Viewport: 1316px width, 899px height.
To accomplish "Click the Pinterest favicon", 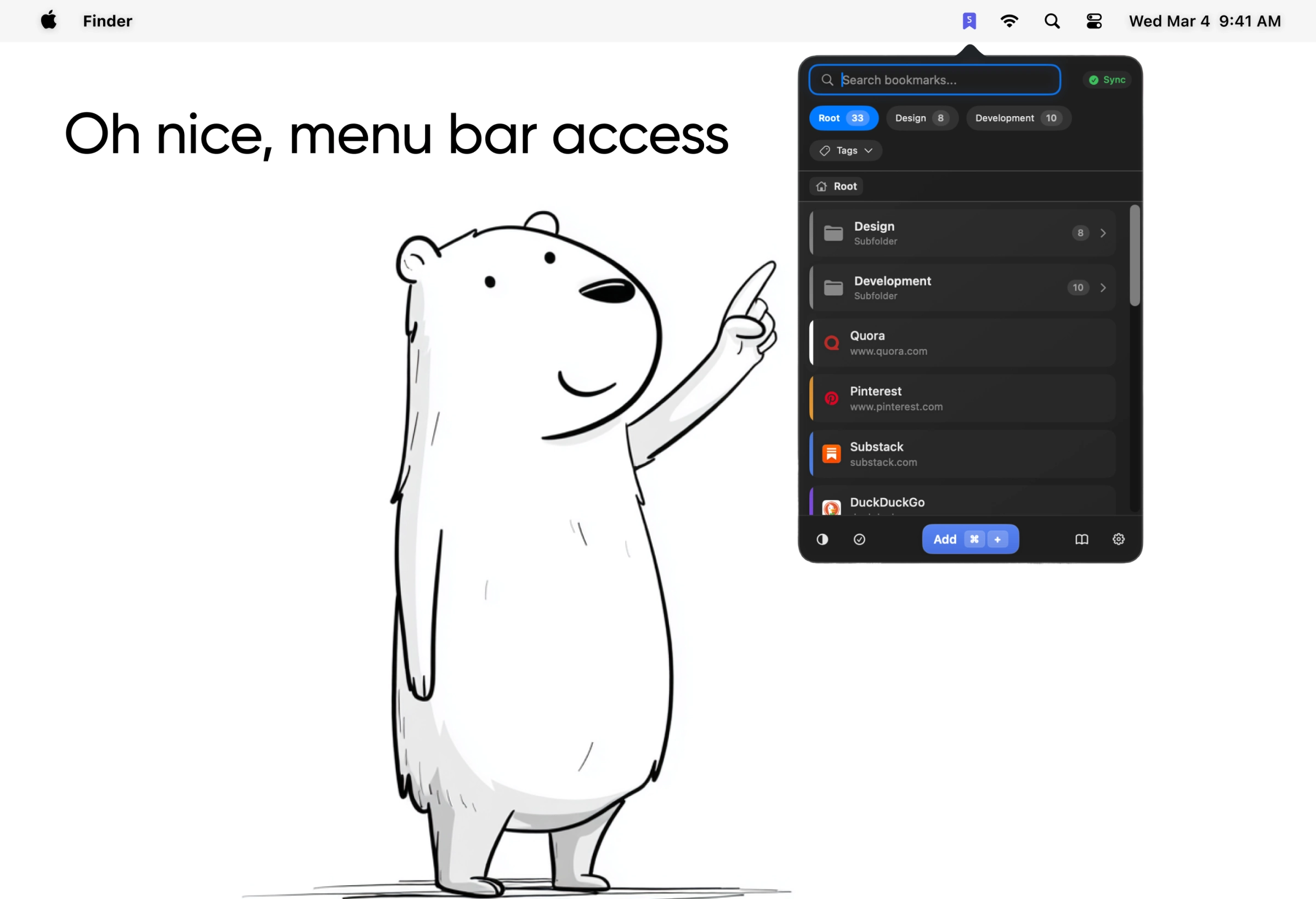I will [x=831, y=398].
